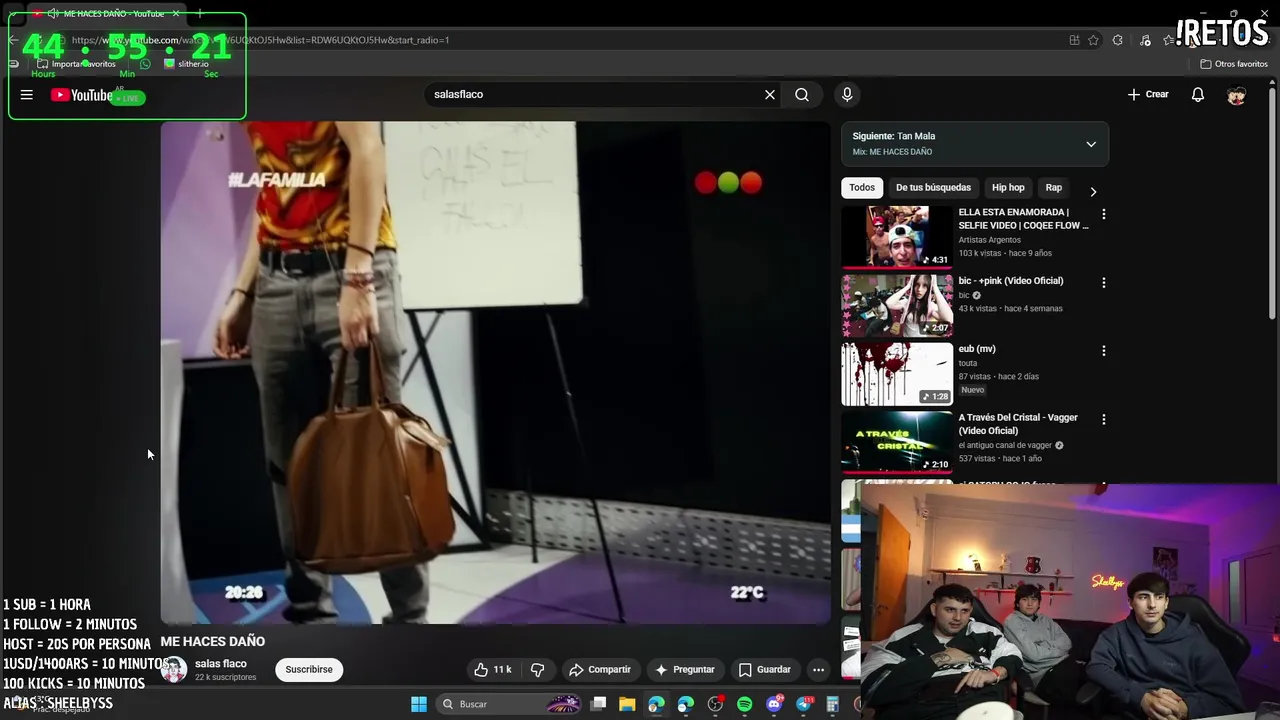Click el antiguo canal de vagger name
1280x720 pixels.
pyautogui.click(x=1005, y=445)
